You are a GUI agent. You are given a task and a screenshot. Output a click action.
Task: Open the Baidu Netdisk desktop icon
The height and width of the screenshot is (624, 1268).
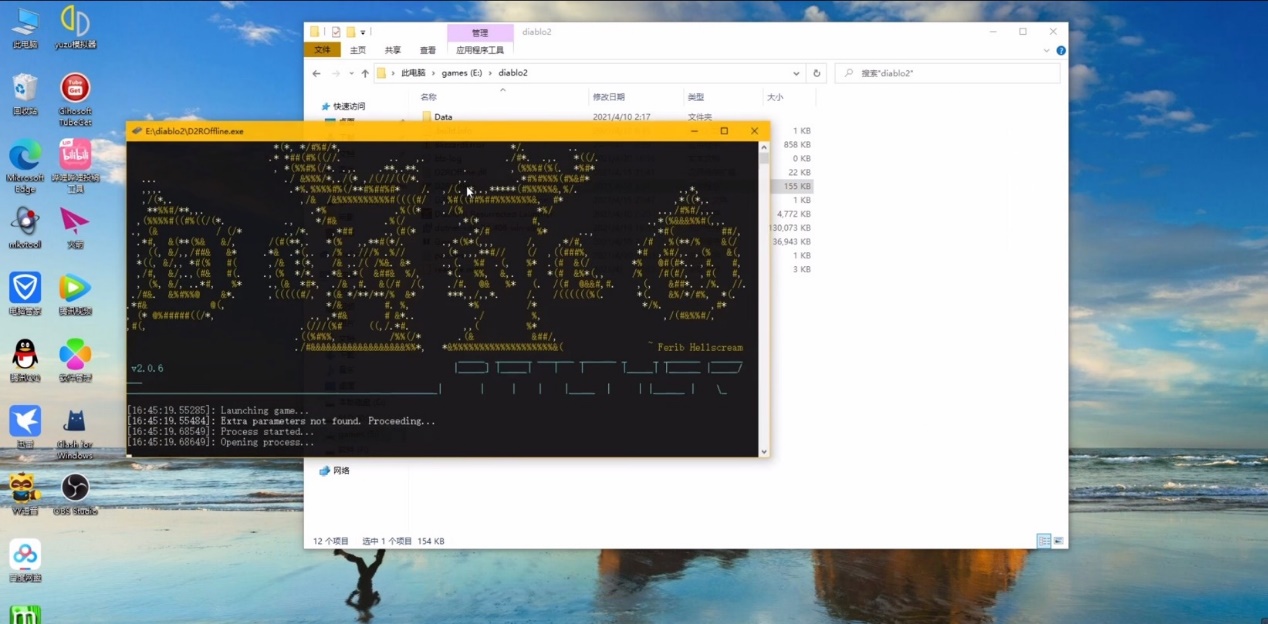click(25, 561)
